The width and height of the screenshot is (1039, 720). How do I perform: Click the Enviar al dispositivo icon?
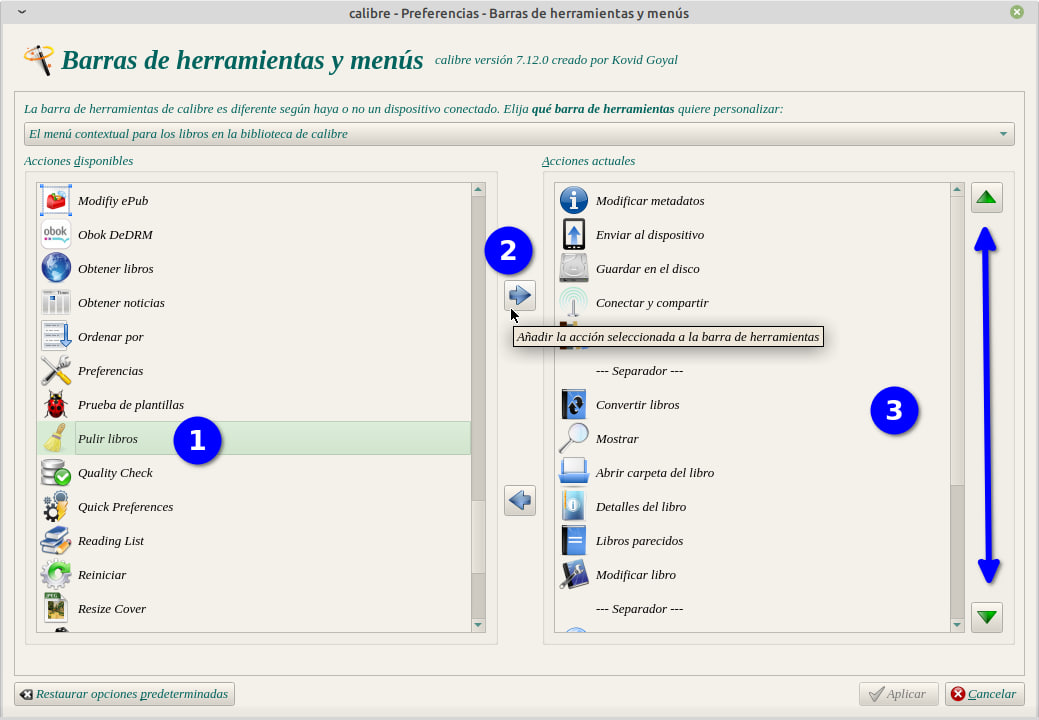[574, 234]
